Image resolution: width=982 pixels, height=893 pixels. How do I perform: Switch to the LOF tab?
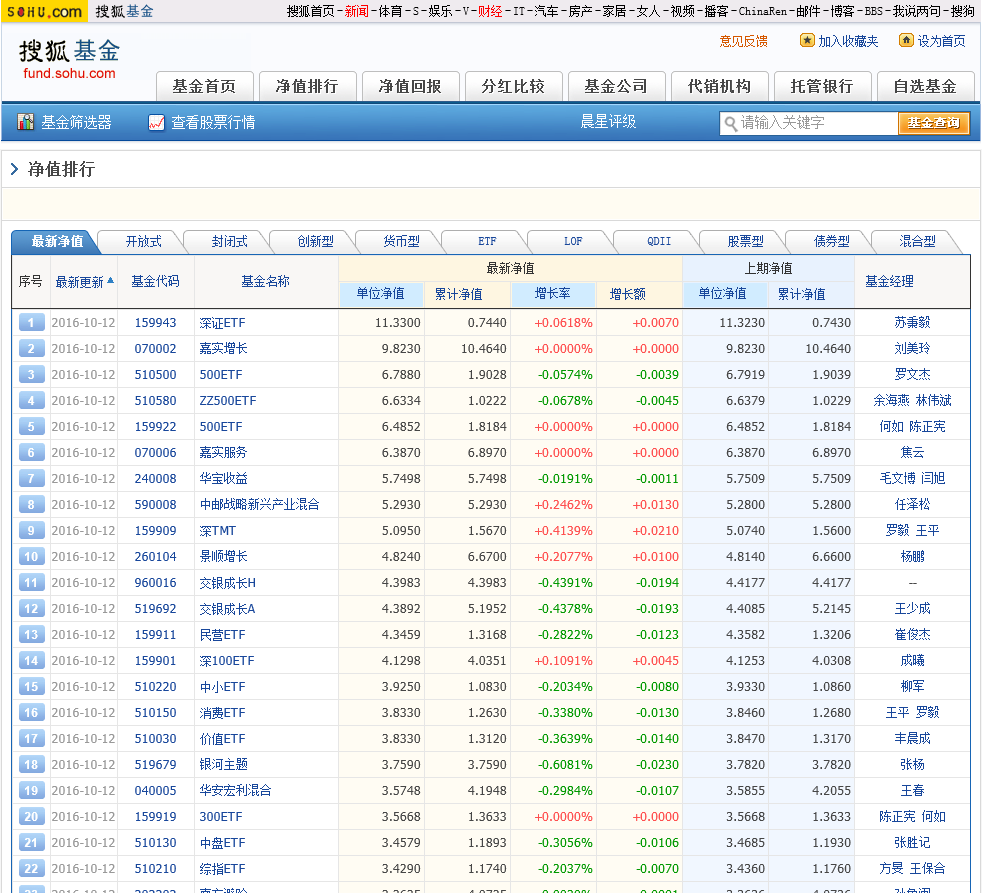(573, 242)
